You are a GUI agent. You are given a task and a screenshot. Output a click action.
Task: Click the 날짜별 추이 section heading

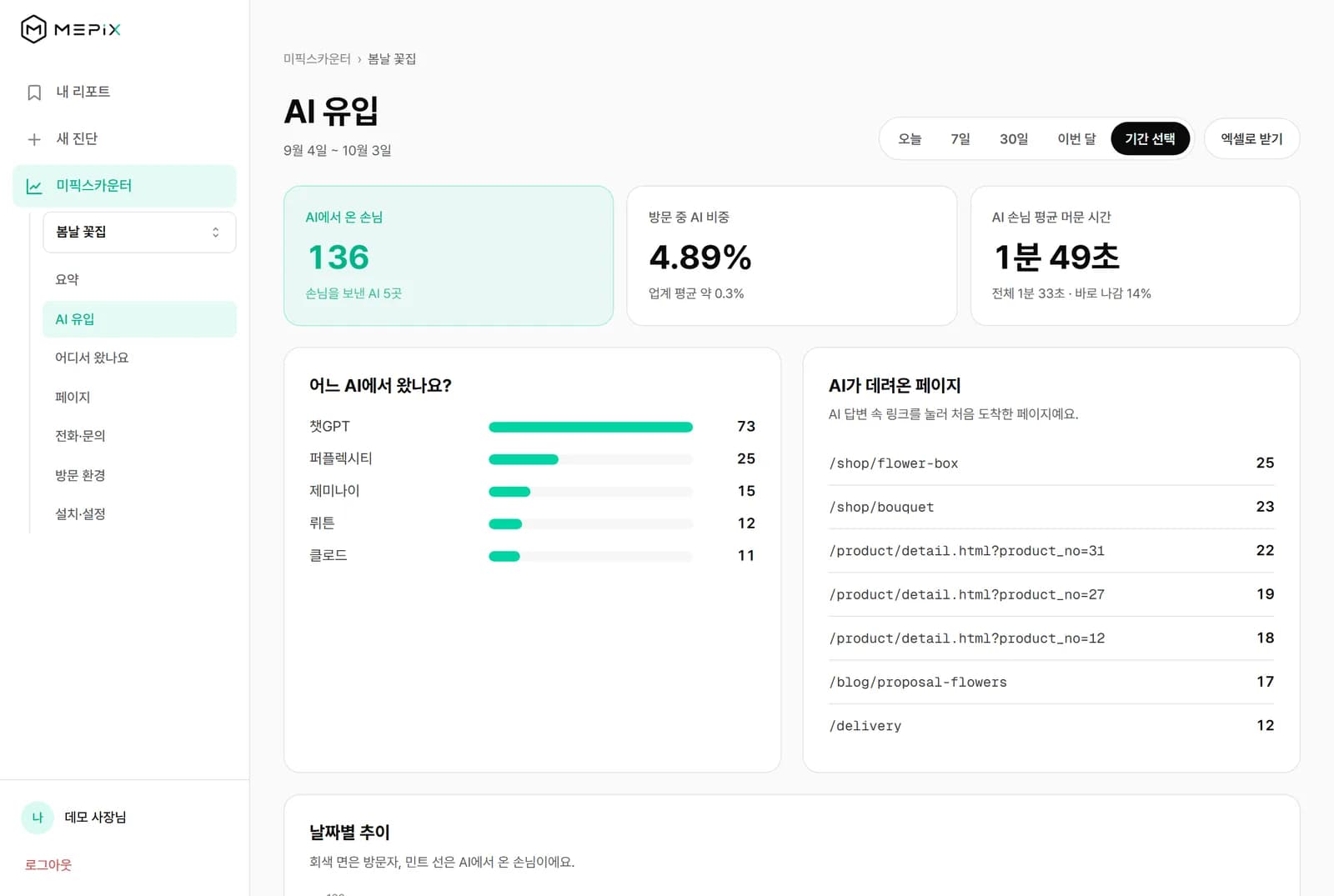point(349,832)
